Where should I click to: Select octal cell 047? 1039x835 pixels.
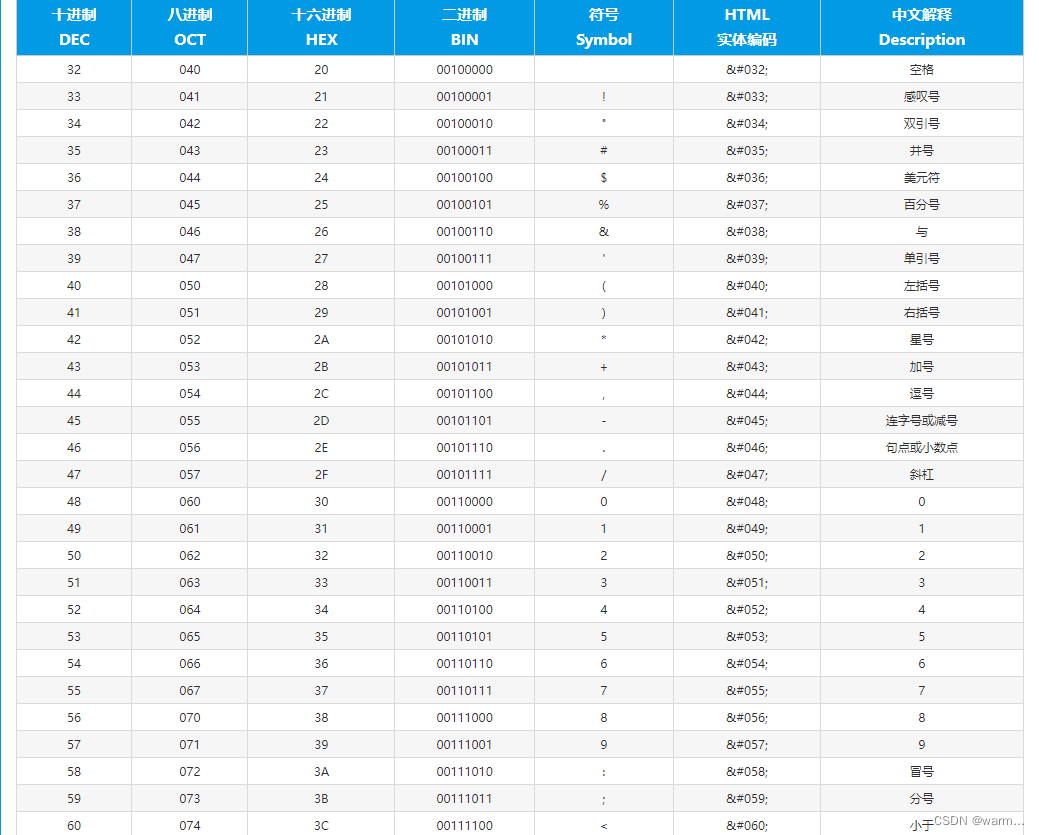pyautogui.click(x=190, y=258)
